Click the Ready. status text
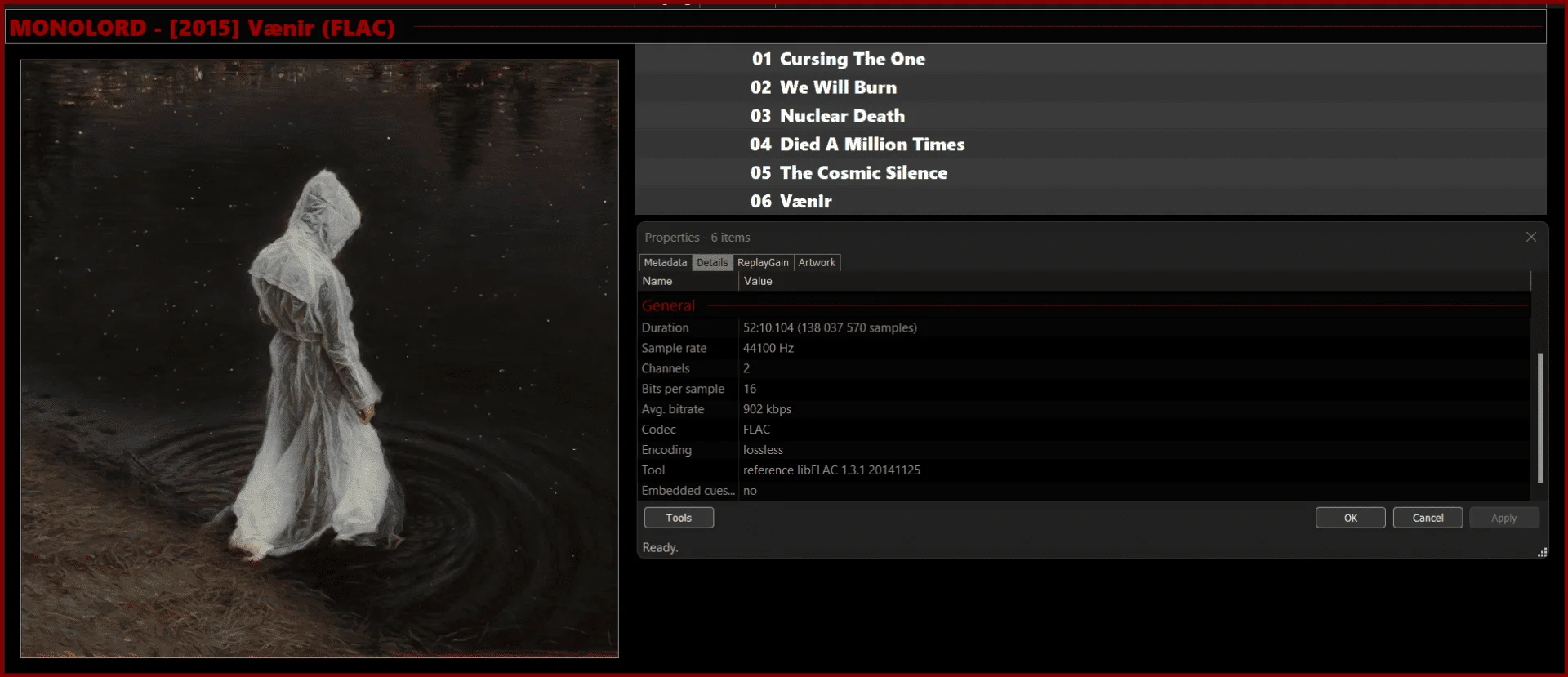Viewport: 1568px width, 677px height. point(660,547)
